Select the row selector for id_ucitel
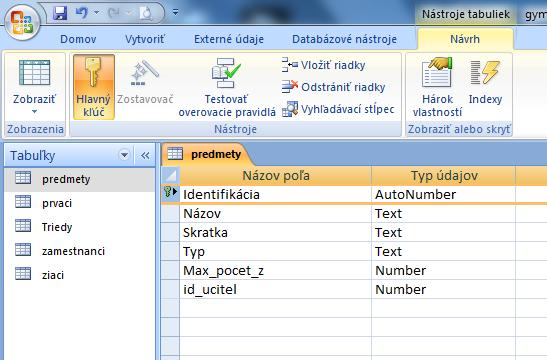 171,290
